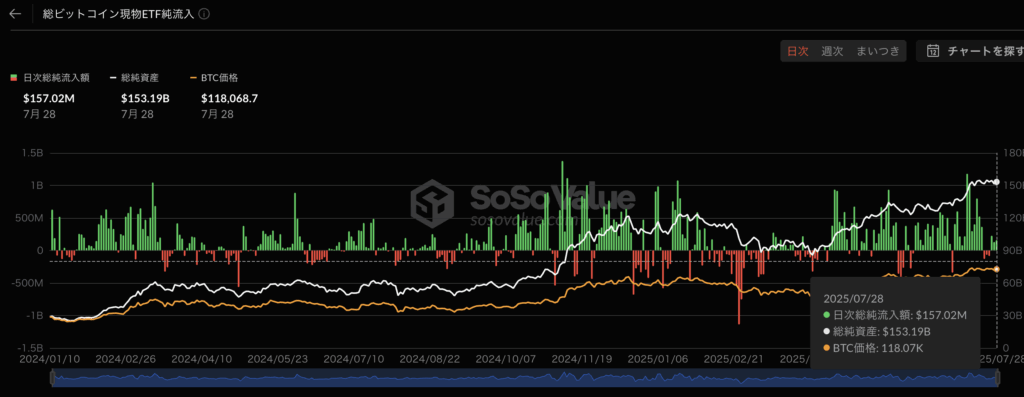Click the orange endpoint marker of BTC価格 line
The image size is (1024, 397).
(996, 269)
